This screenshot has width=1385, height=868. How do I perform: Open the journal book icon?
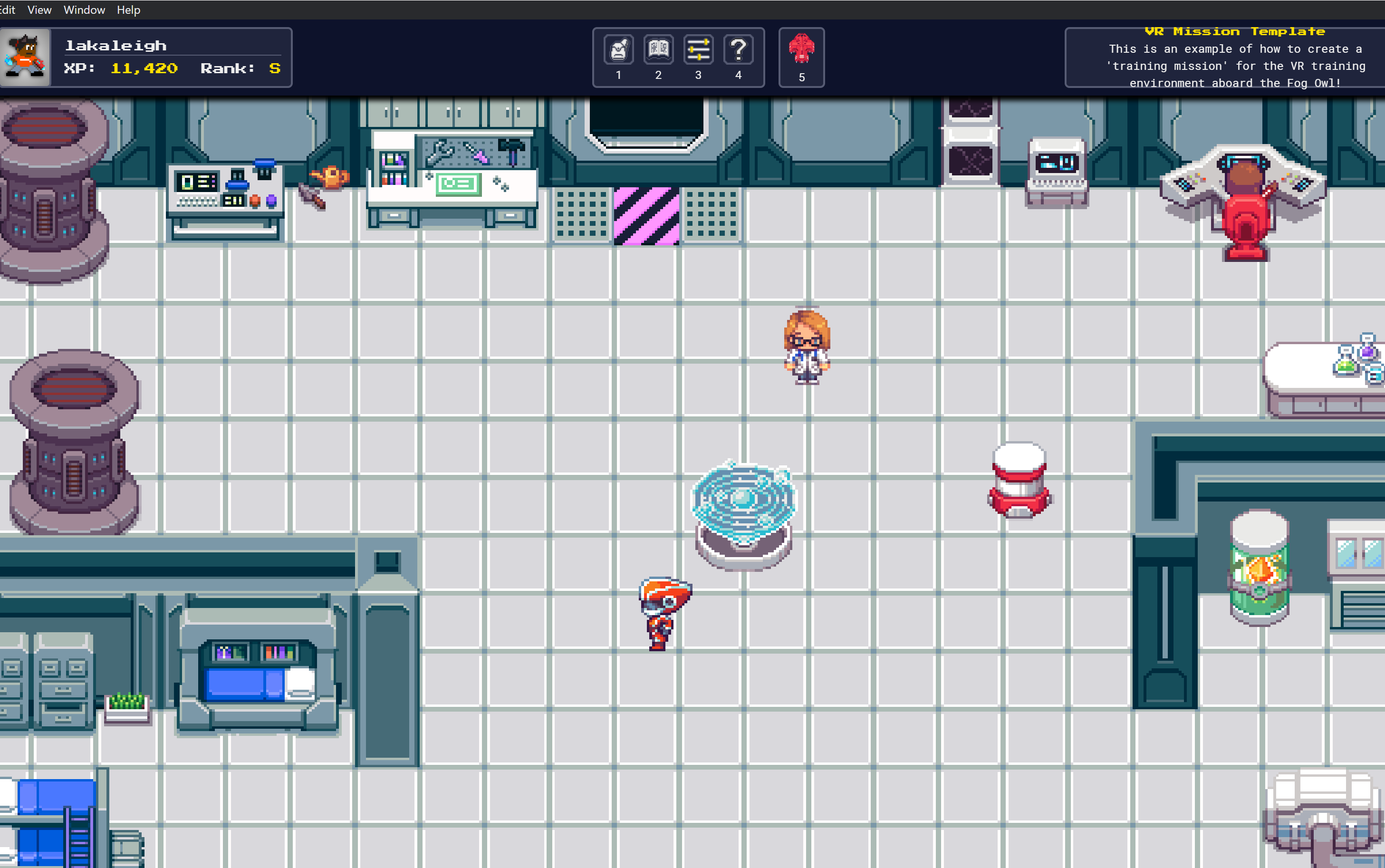(x=658, y=50)
